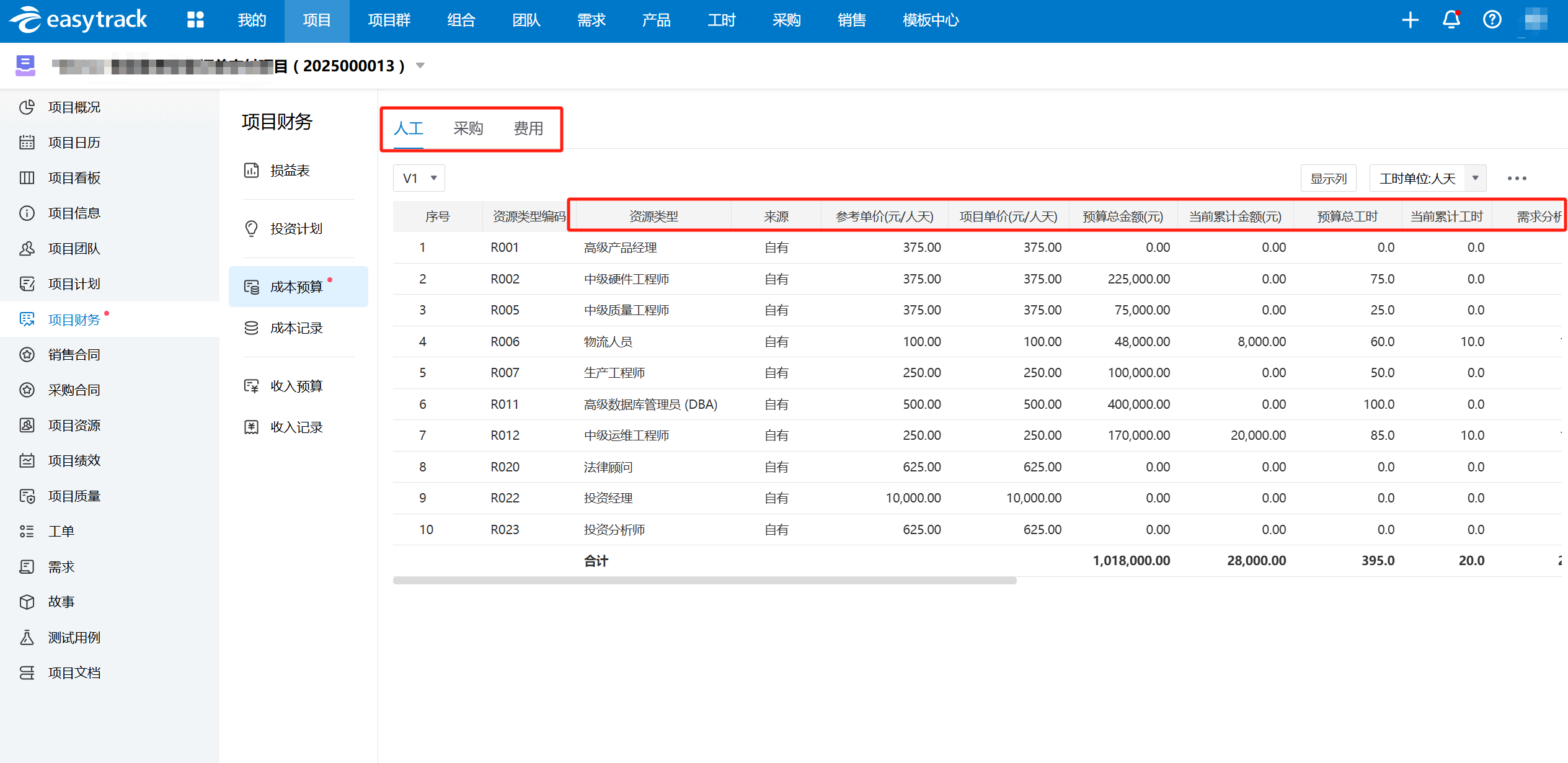Click the 显示列 button

1327,179
